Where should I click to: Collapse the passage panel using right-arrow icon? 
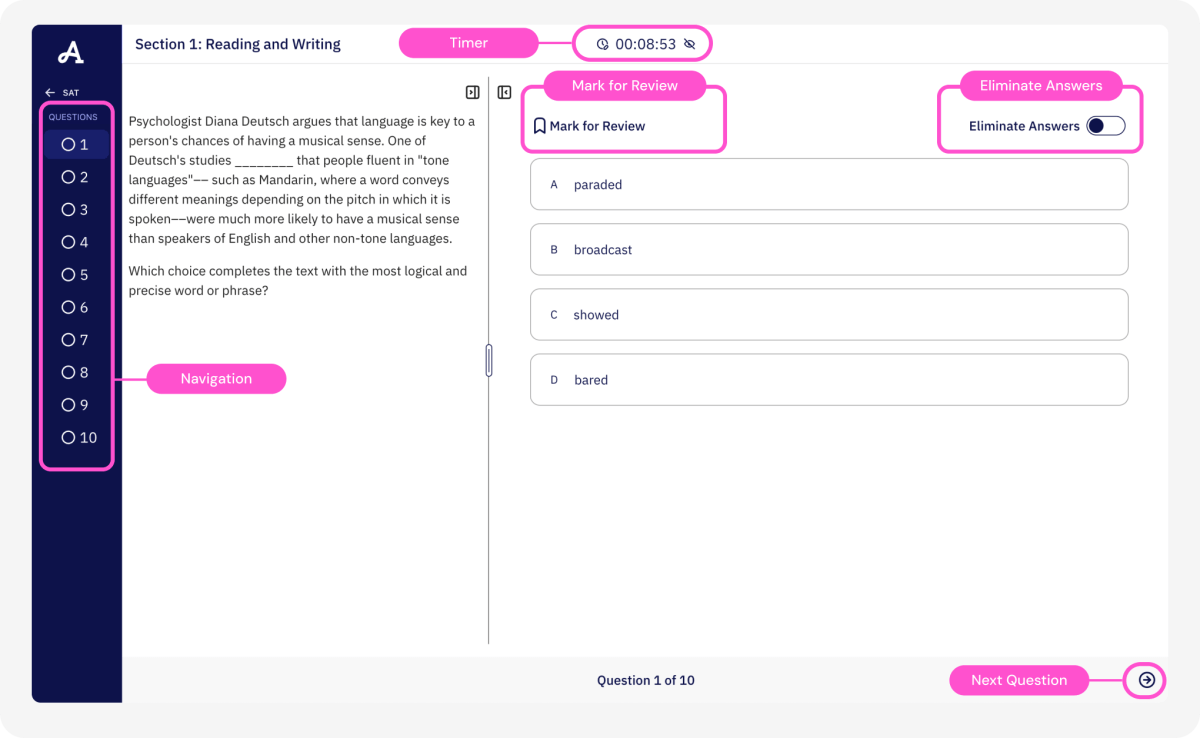point(473,92)
